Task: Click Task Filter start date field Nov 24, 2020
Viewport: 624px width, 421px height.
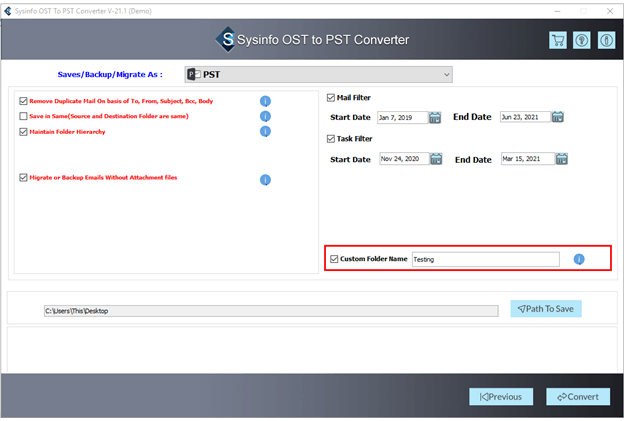Action: point(404,159)
